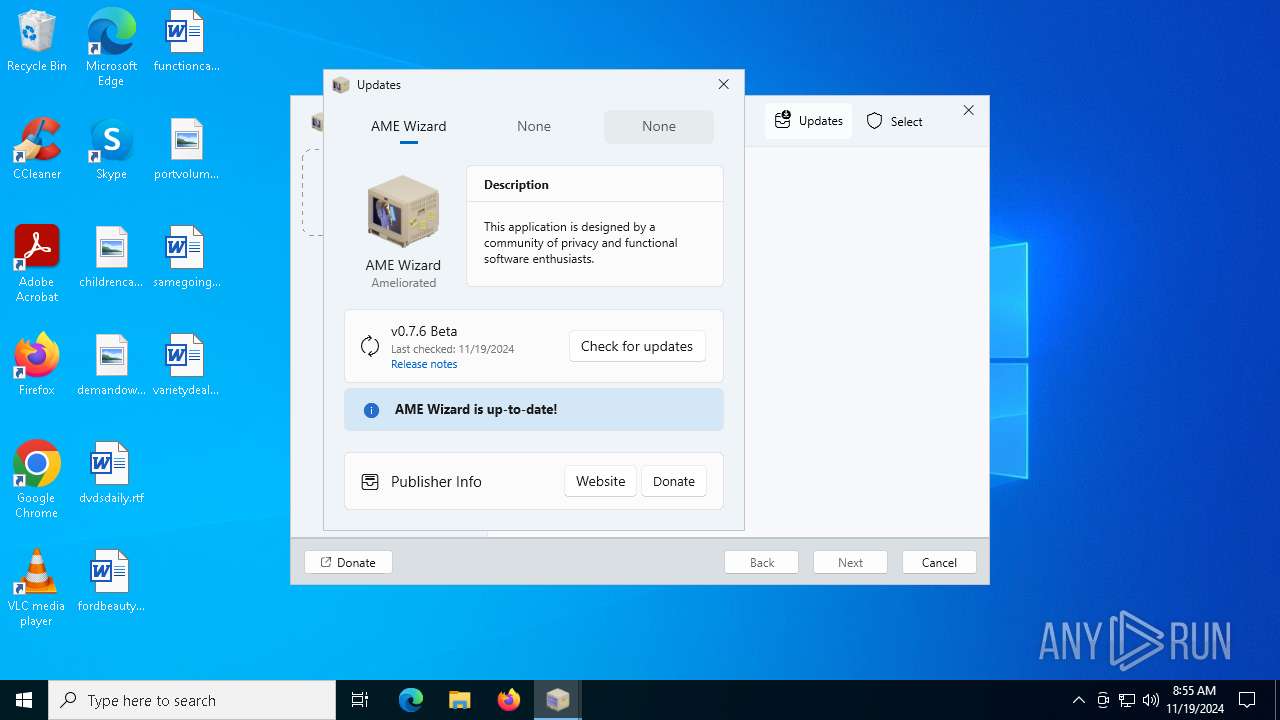Open the notification center
The height and width of the screenshot is (720, 1280).
click(1247, 700)
